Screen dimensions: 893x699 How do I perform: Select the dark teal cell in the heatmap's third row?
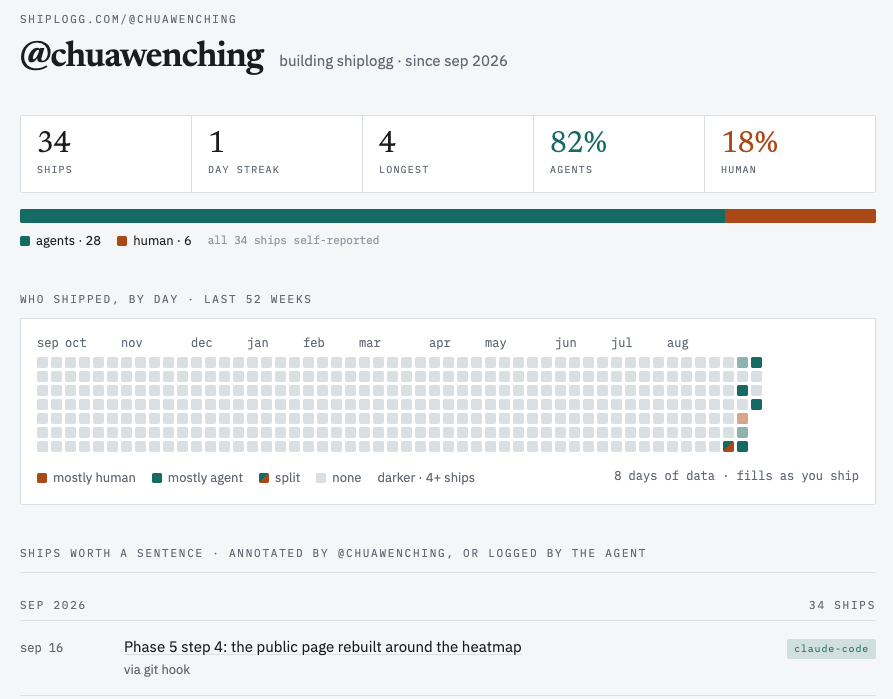(x=742, y=391)
